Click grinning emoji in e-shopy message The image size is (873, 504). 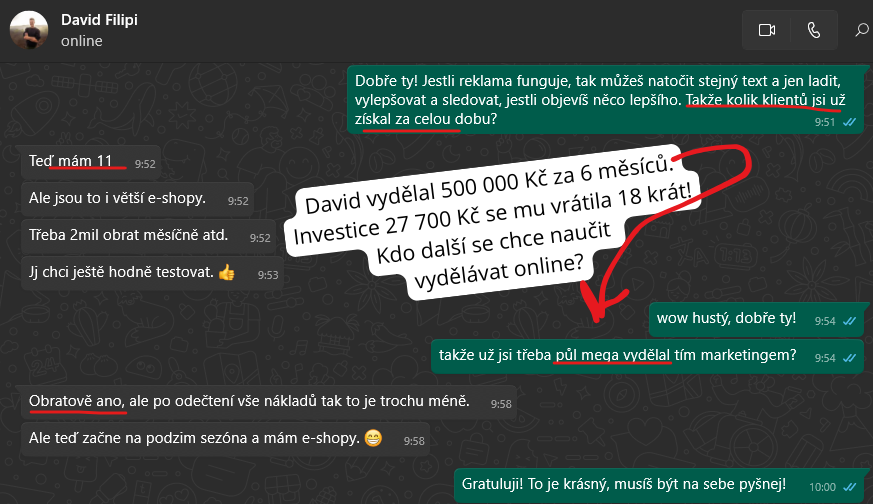point(373,438)
